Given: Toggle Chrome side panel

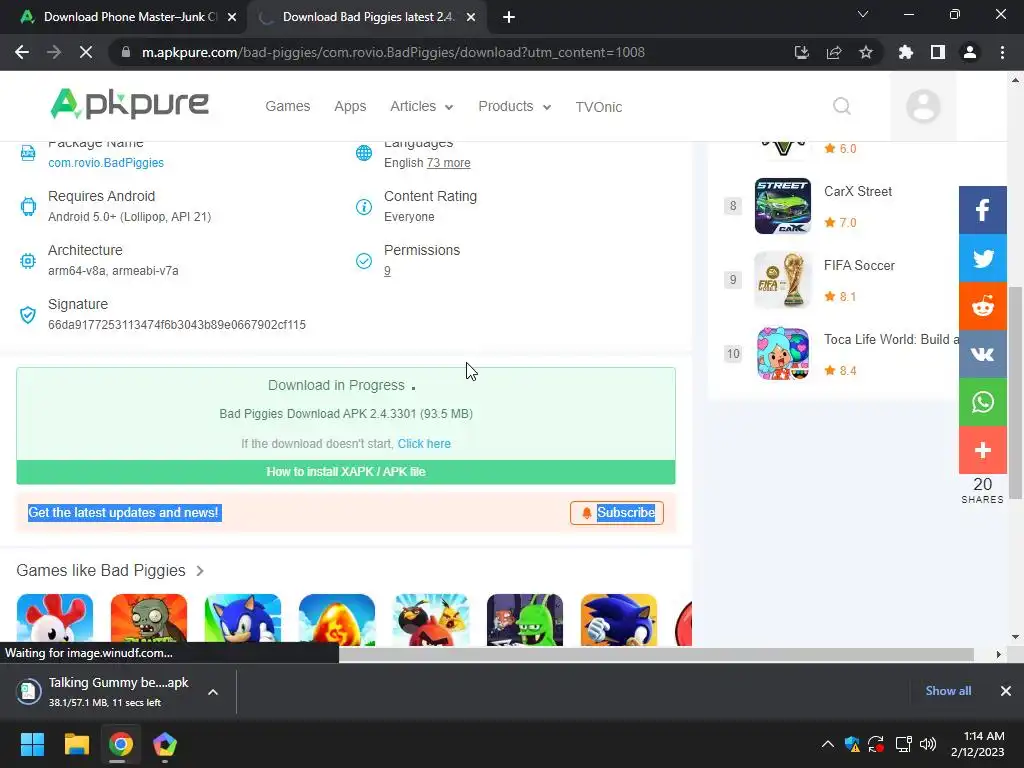Looking at the screenshot, I should [938, 52].
